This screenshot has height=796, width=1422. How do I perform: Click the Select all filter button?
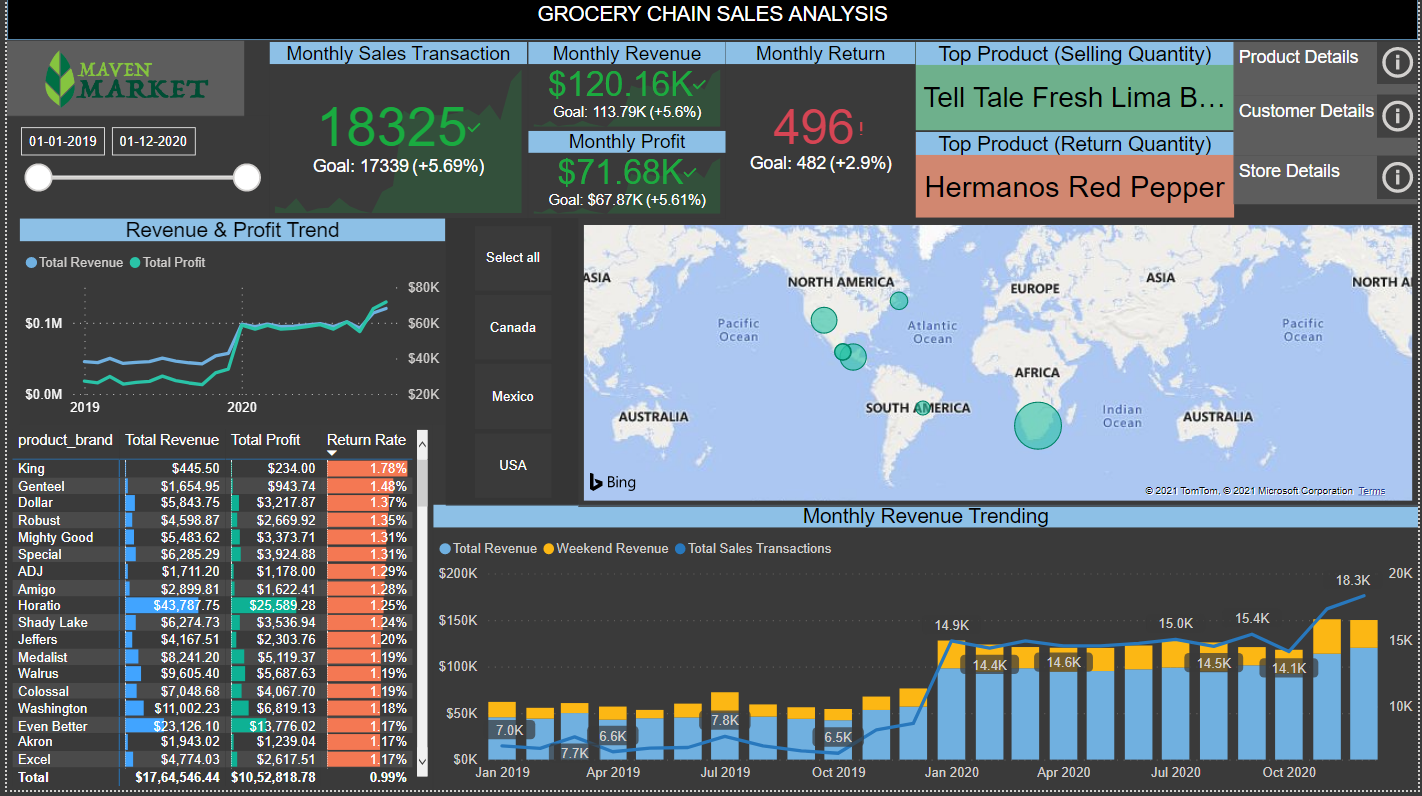512,257
